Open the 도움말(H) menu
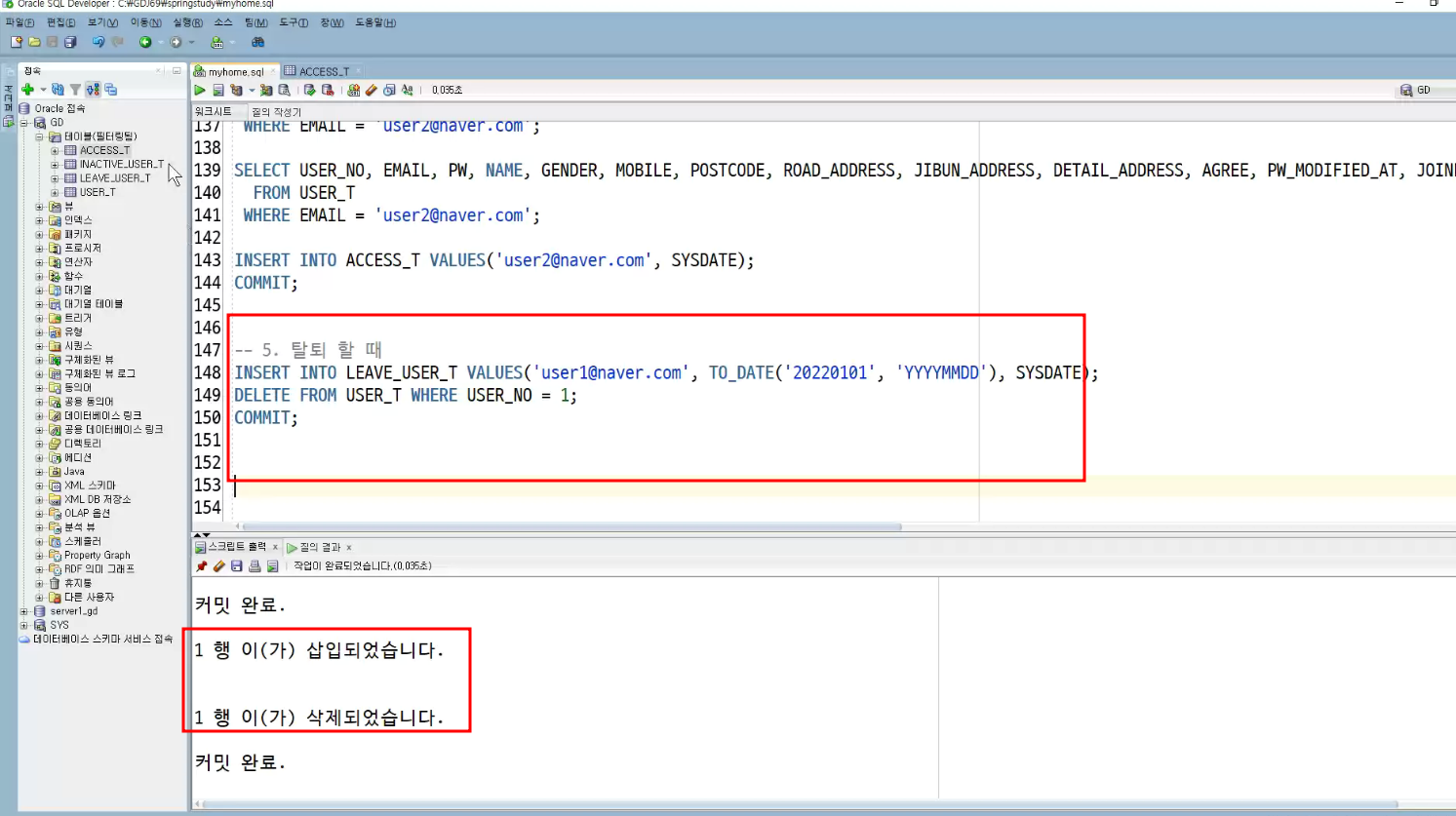The height and width of the screenshot is (816, 1456). (375, 22)
